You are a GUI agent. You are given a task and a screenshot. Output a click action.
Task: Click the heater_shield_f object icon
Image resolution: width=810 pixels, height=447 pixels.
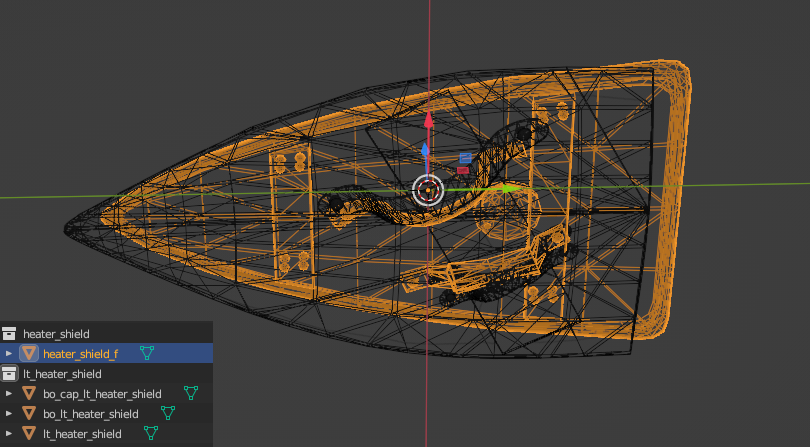pyautogui.click(x=29, y=353)
